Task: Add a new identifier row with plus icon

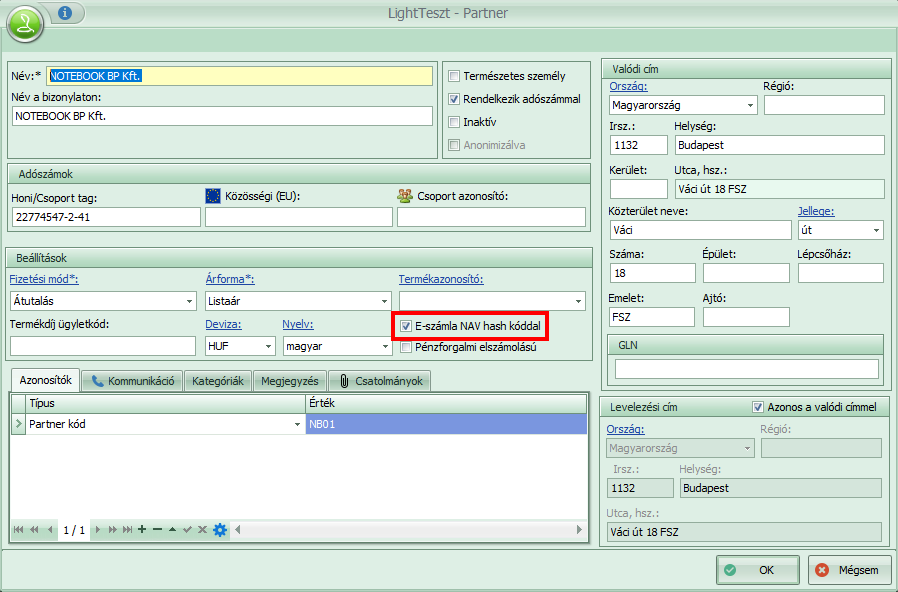Action: [x=141, y=529]
